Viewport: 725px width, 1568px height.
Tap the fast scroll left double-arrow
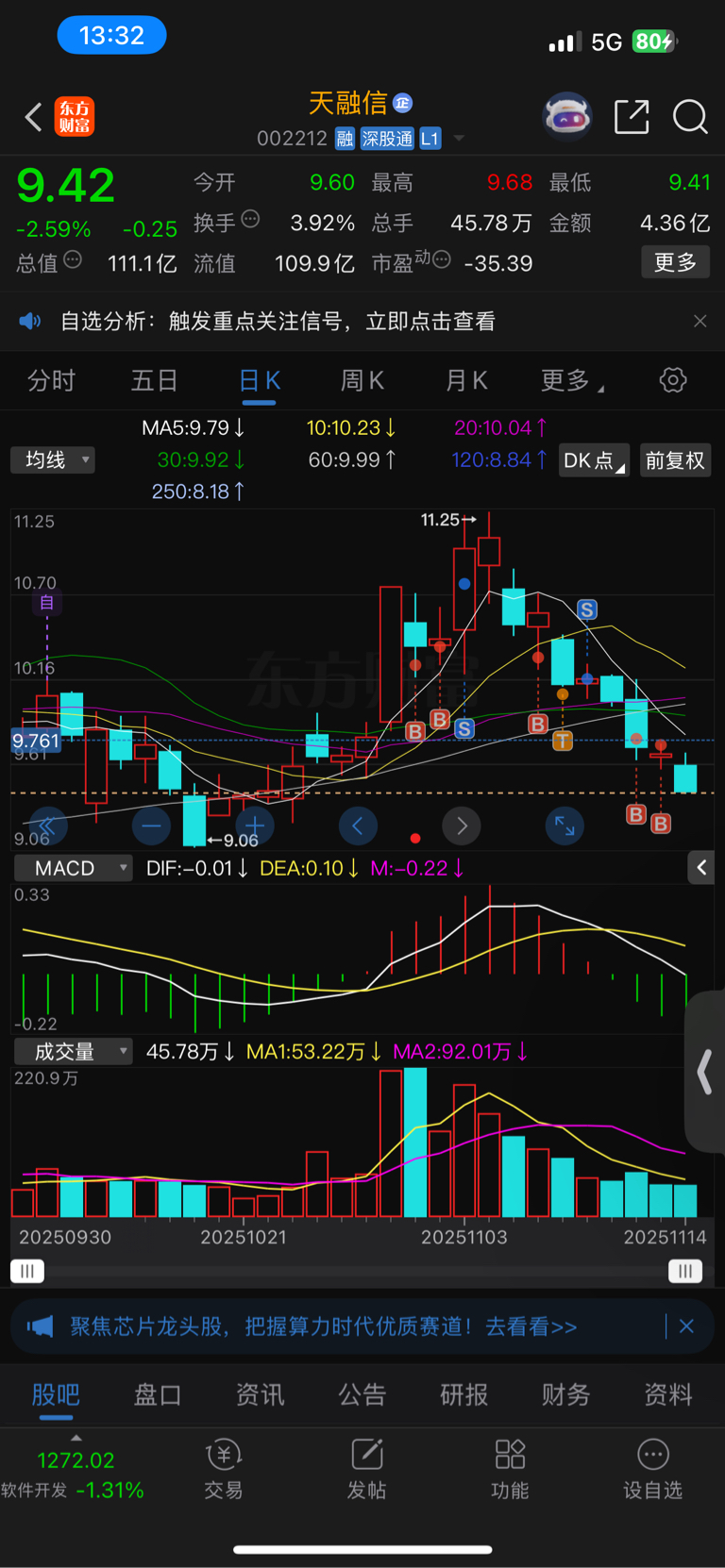point(47,826)
